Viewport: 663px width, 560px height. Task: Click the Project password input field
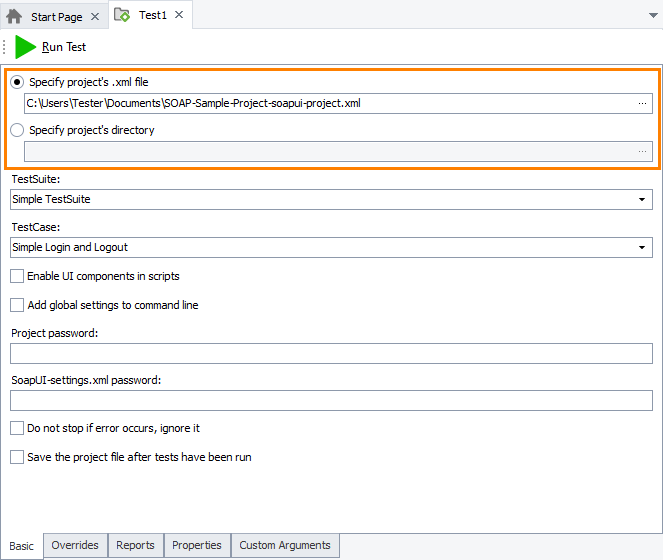[x=330, y=353]
